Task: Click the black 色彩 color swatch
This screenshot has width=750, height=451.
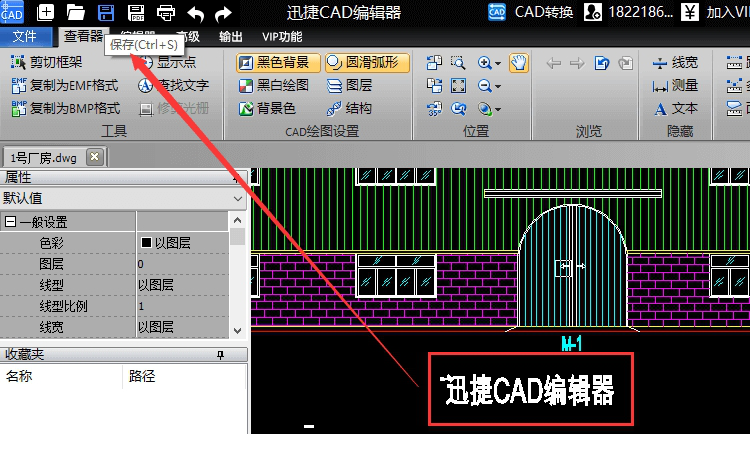Action: (x=146, y=242)
